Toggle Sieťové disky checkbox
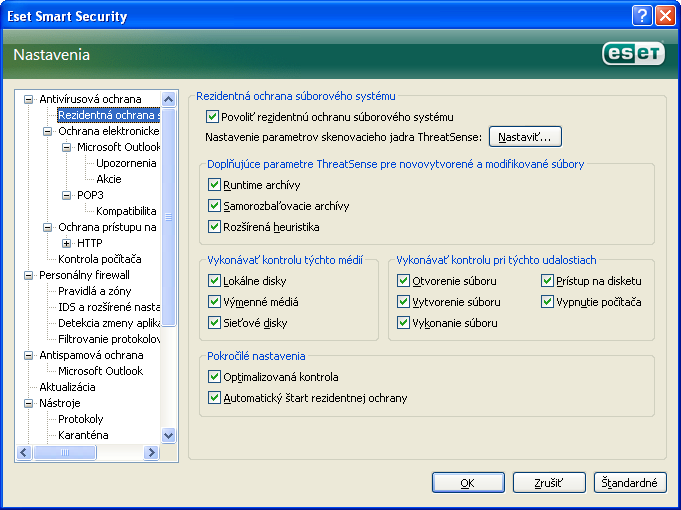Image resolution: width=681 pixels, height=510 pixels. [214, 322]
